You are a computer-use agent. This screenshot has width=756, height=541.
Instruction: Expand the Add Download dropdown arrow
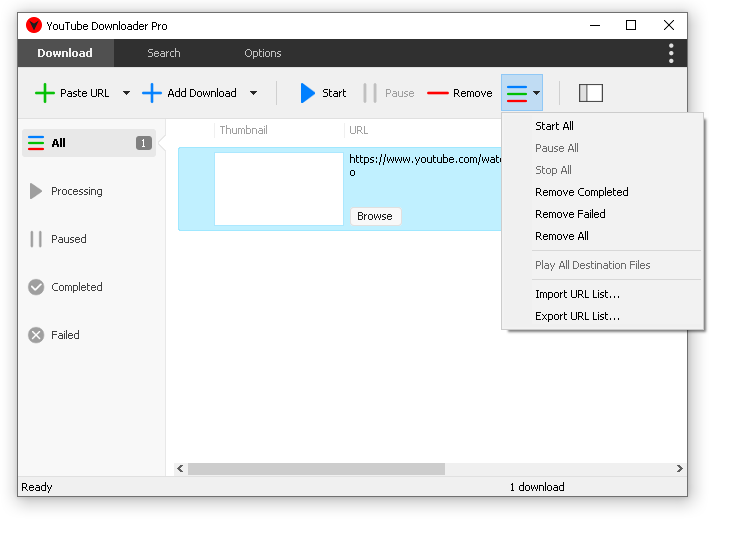254,93
